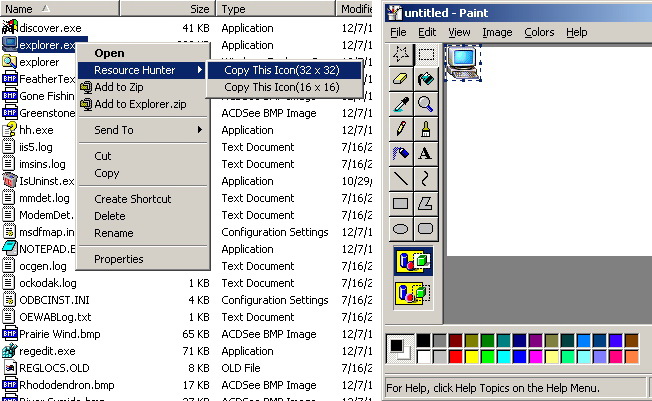The width and height of the screenshot is (652, 401).
Task: Pick the Polygon shape tool
Action: tap(426, 203)
